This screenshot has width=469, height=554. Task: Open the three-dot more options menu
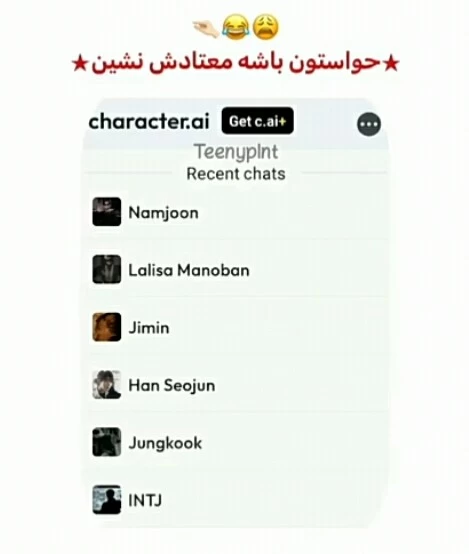tap(369, 124)
